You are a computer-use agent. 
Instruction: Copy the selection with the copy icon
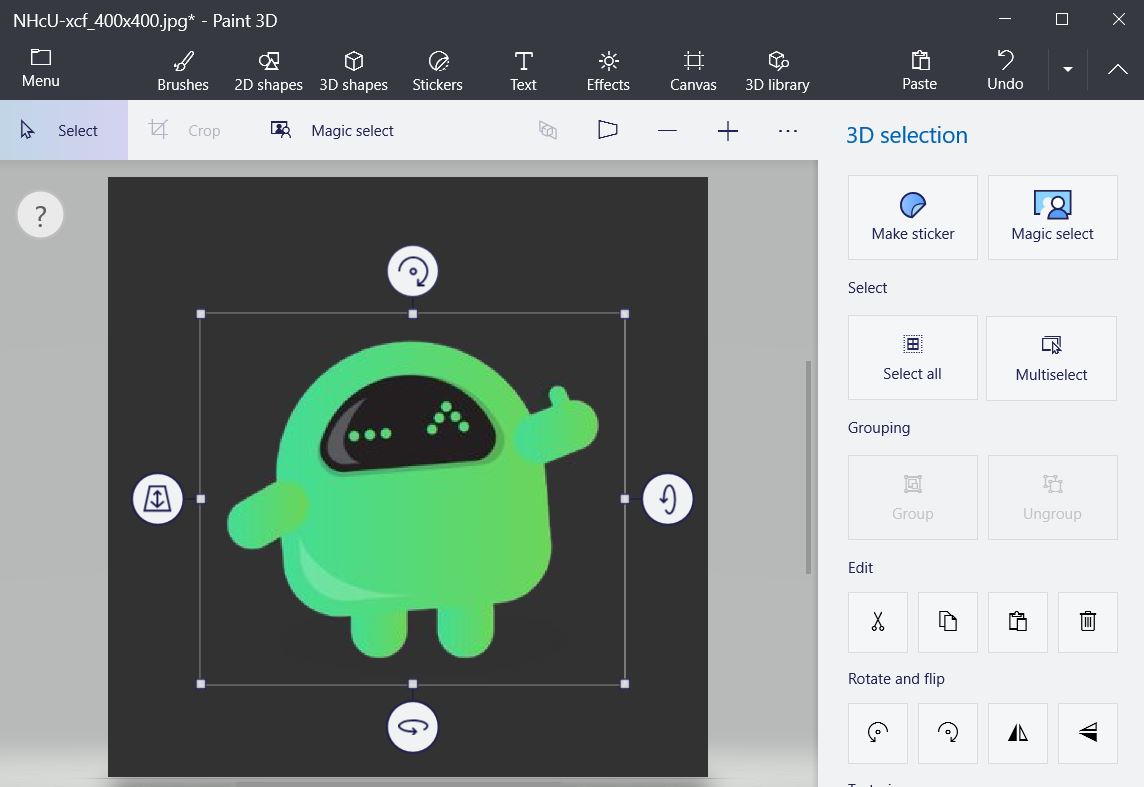[x=948, y=622]
